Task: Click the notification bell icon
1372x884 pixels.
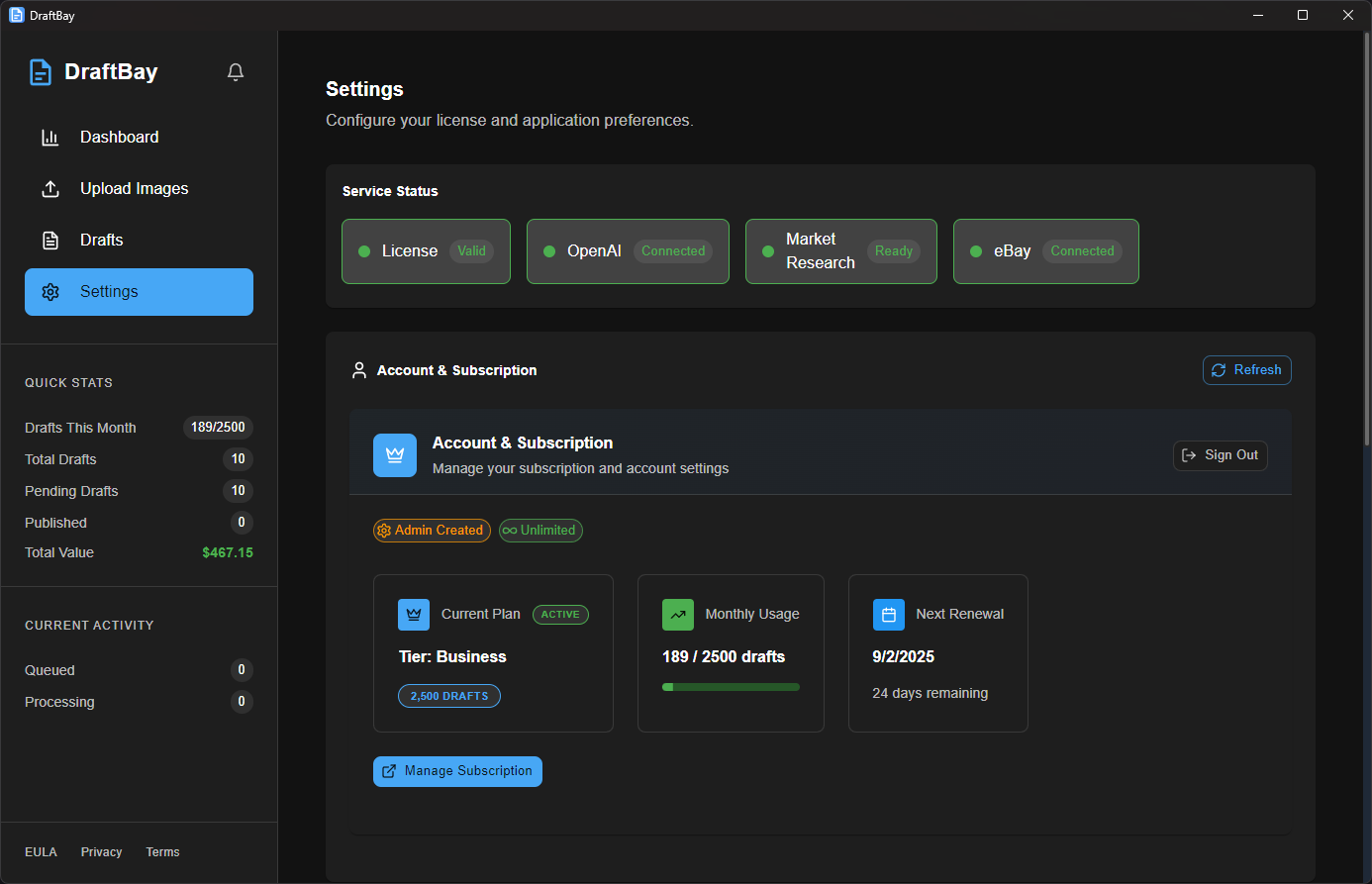Action: (236, 72)
